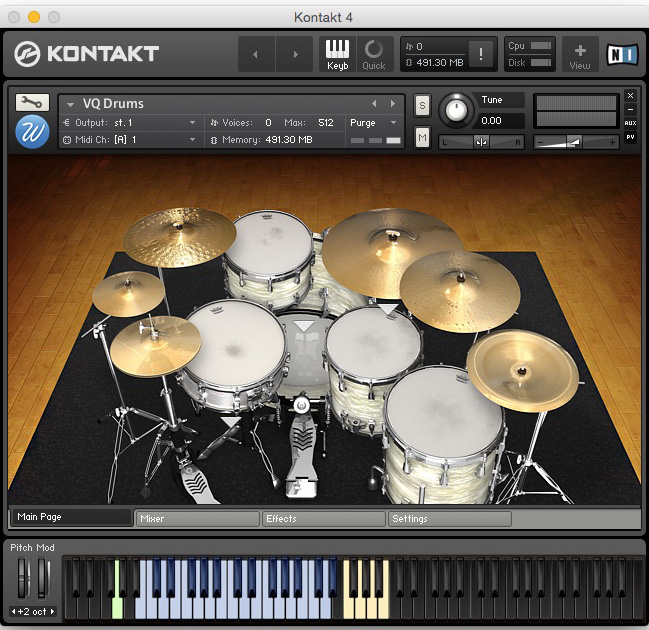
Task: Open the View options menu
Action: coord(580,54)
